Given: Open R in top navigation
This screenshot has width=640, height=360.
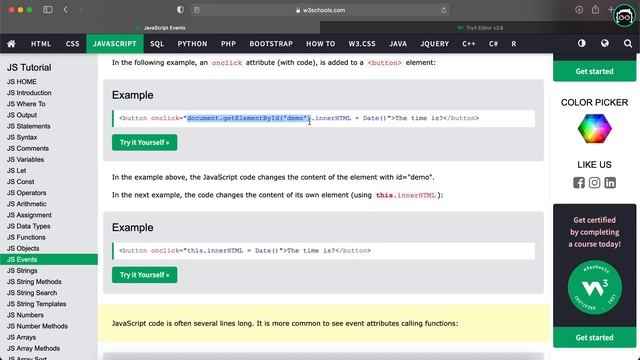Looking at the screenshot, I should (x=513, y=44).
